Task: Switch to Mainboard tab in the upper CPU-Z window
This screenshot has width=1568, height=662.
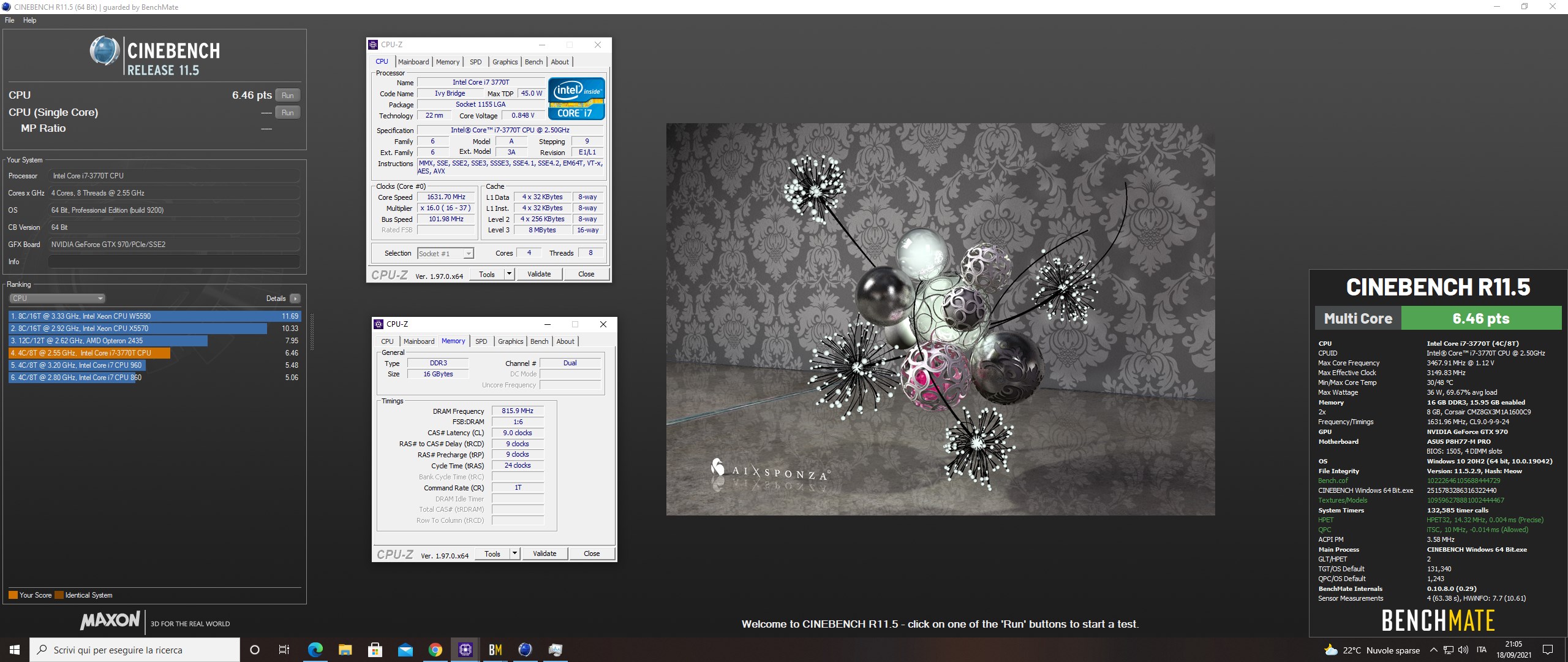Action: coord(413,62)
